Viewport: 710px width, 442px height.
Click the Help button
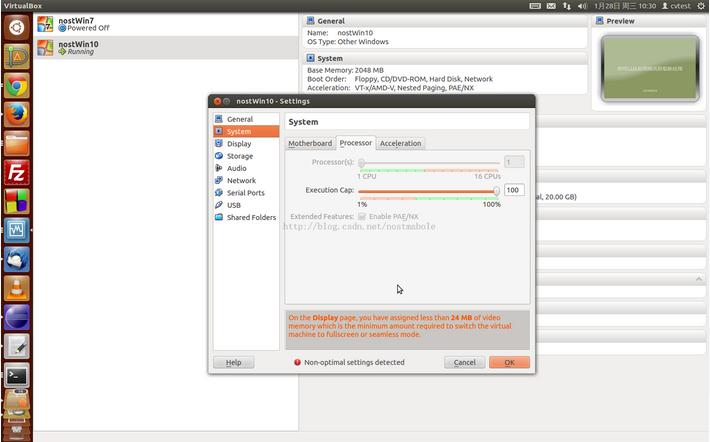tap(234, 362)
